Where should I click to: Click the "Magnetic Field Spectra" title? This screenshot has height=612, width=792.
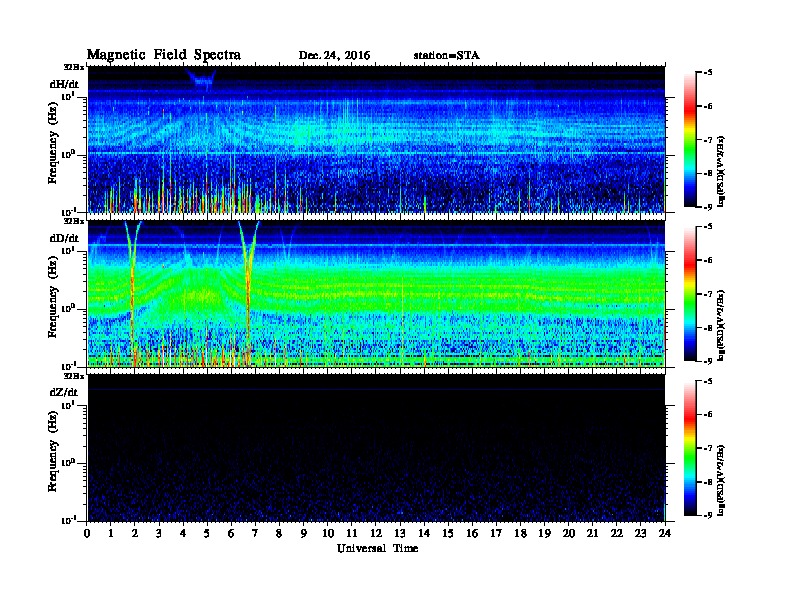tap(164, 55)
